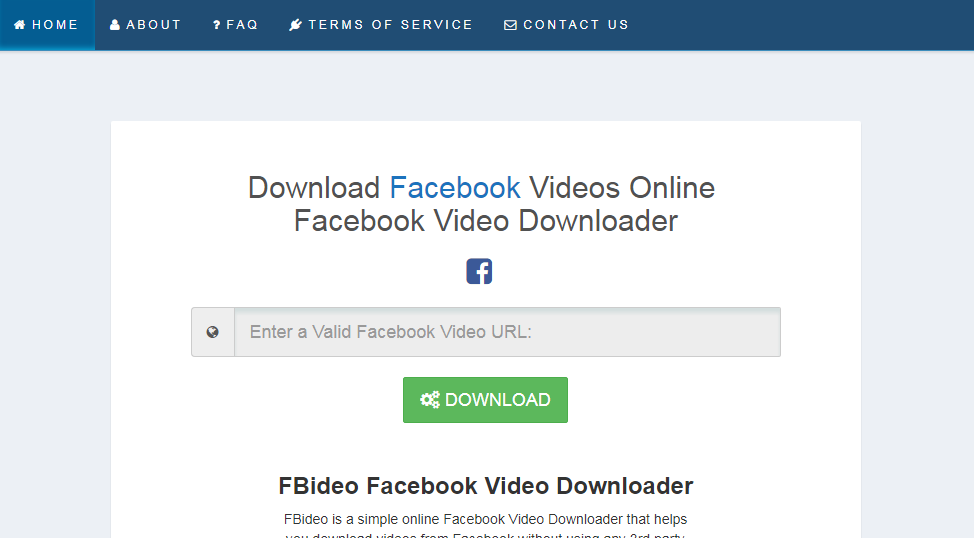
Task: Click the plug icon beside Terms of Service
Action: pyautogui.click(x=296, y=25)
